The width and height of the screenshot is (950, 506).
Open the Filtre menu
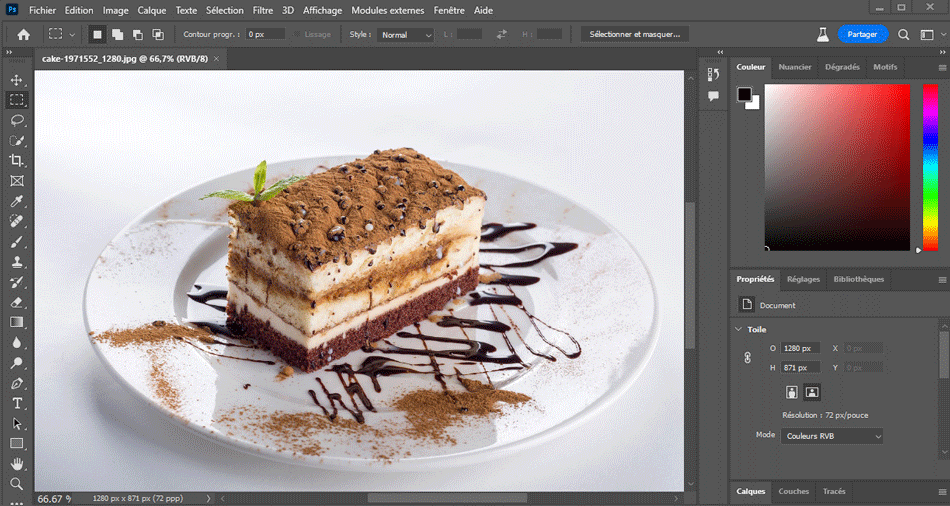(263, 10)
